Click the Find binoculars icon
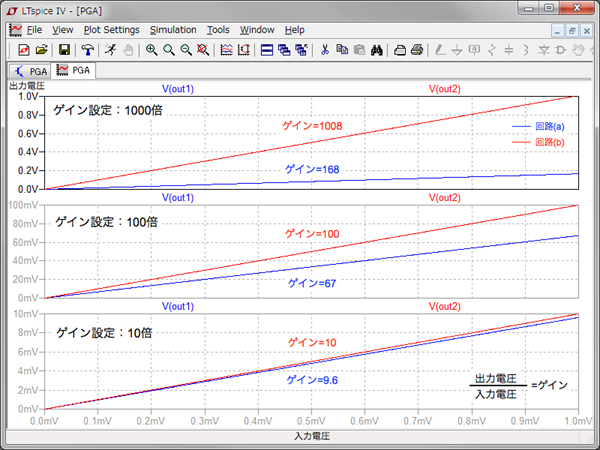The height and width of the screenshot is (450, 600). (x=377, y=49)
